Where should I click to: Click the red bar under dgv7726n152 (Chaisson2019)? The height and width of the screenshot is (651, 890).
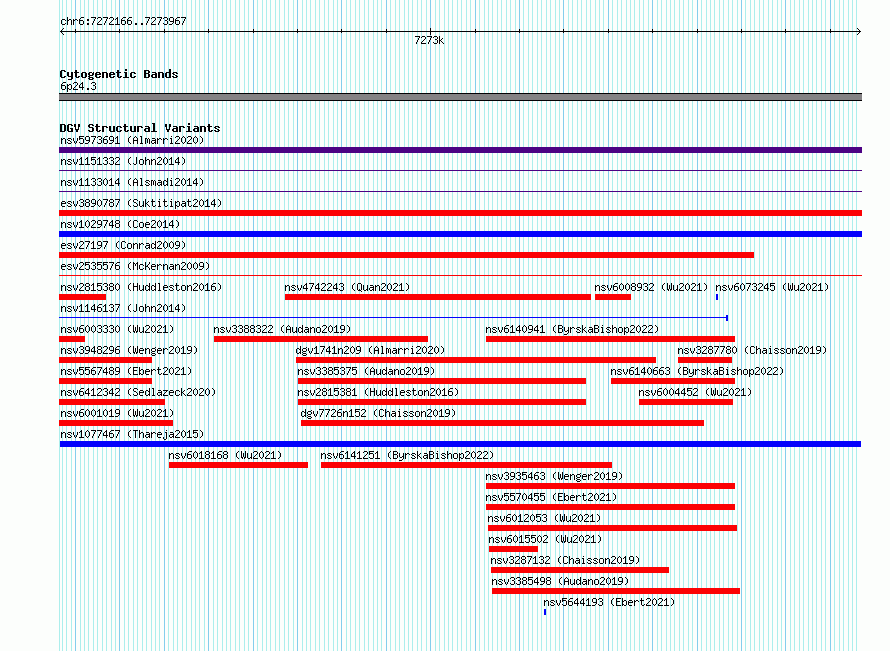pyautogui.click(x=502, y=423)
